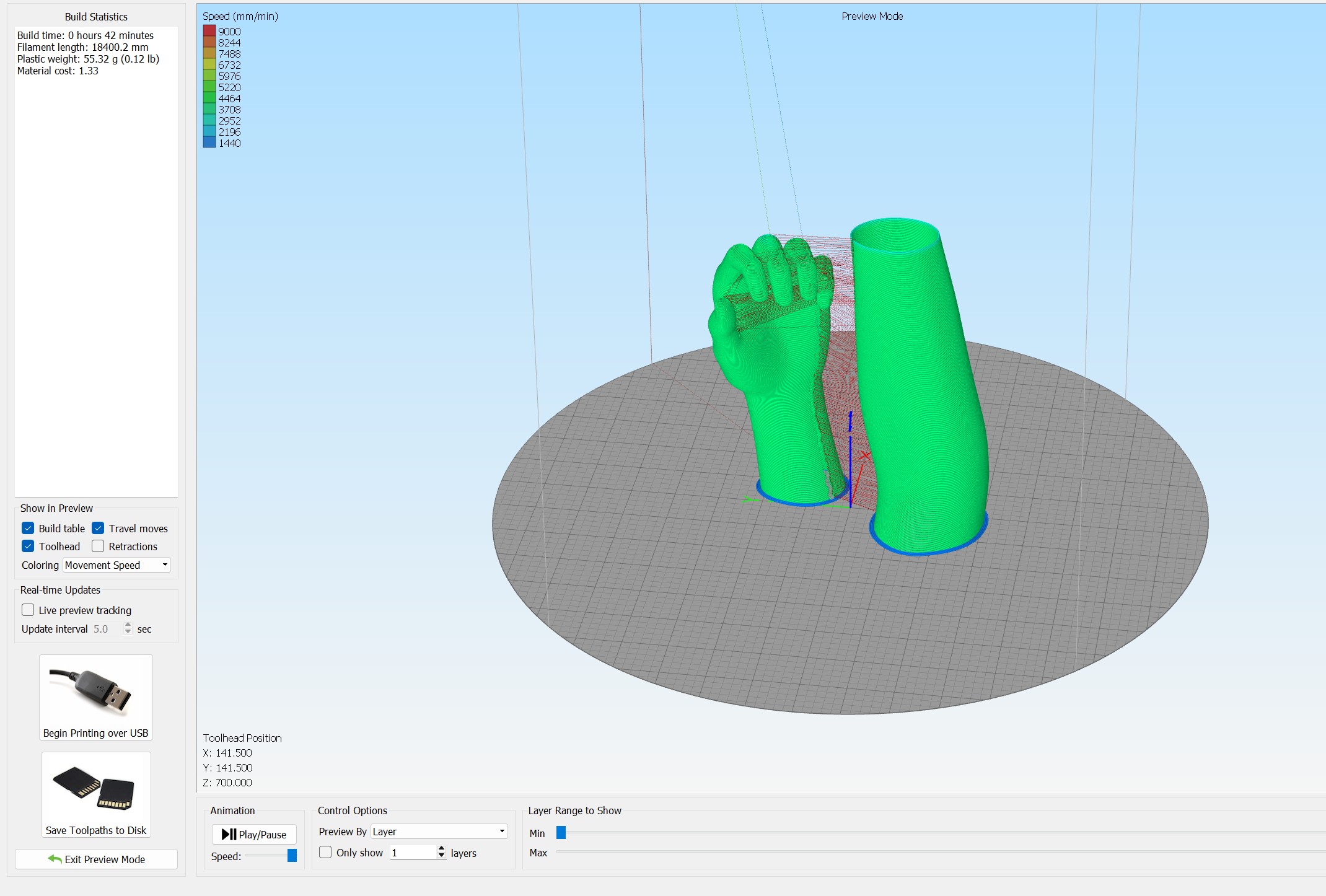Disable Travel moves in preview

click(98, 528)
